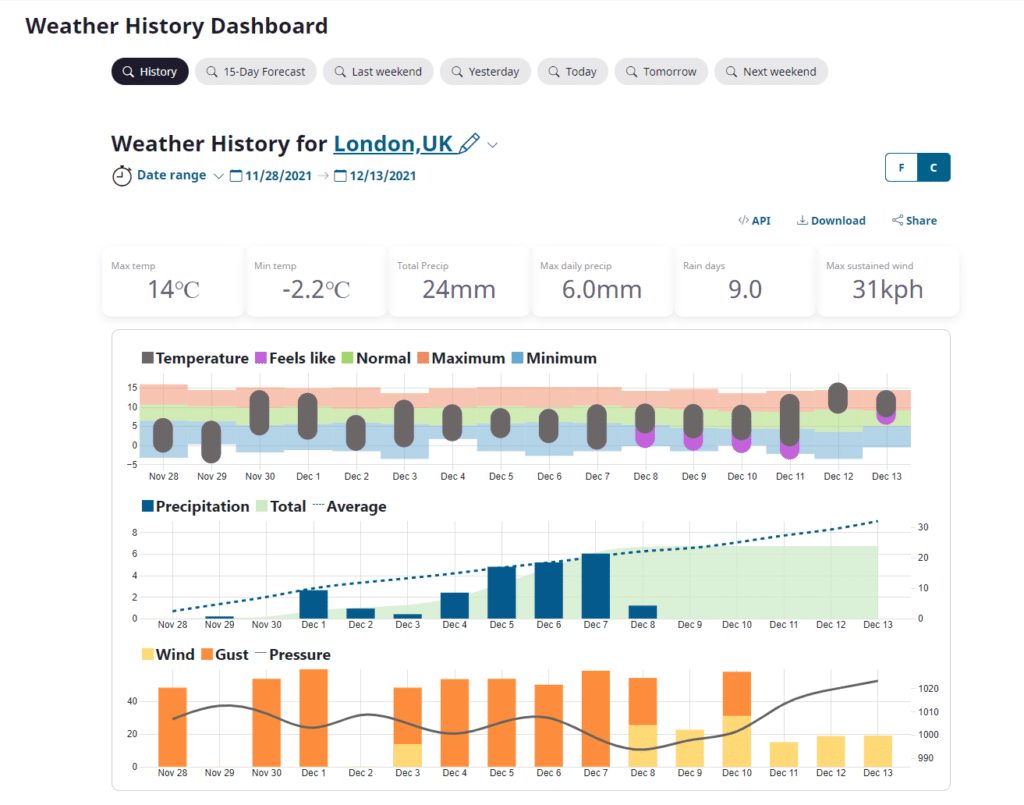
Task: Click the Dec 7 precipitation bar
Action: tap(596, 586)
